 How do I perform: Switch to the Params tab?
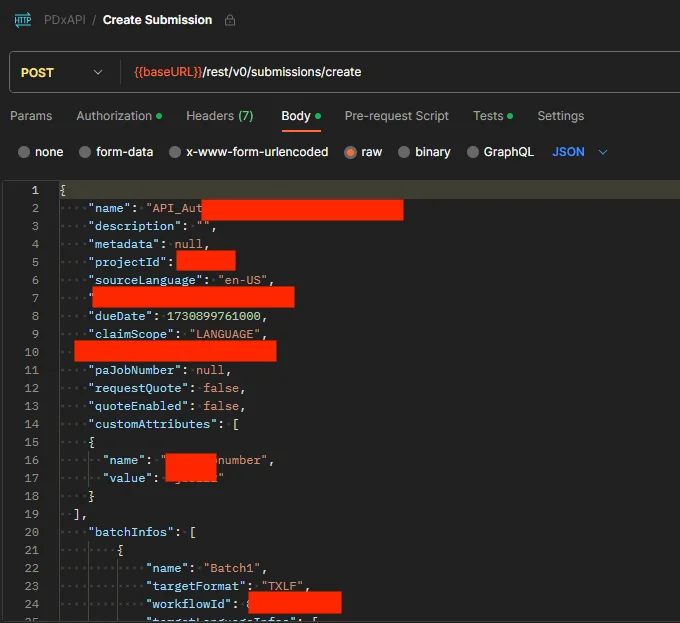[31, 116]
